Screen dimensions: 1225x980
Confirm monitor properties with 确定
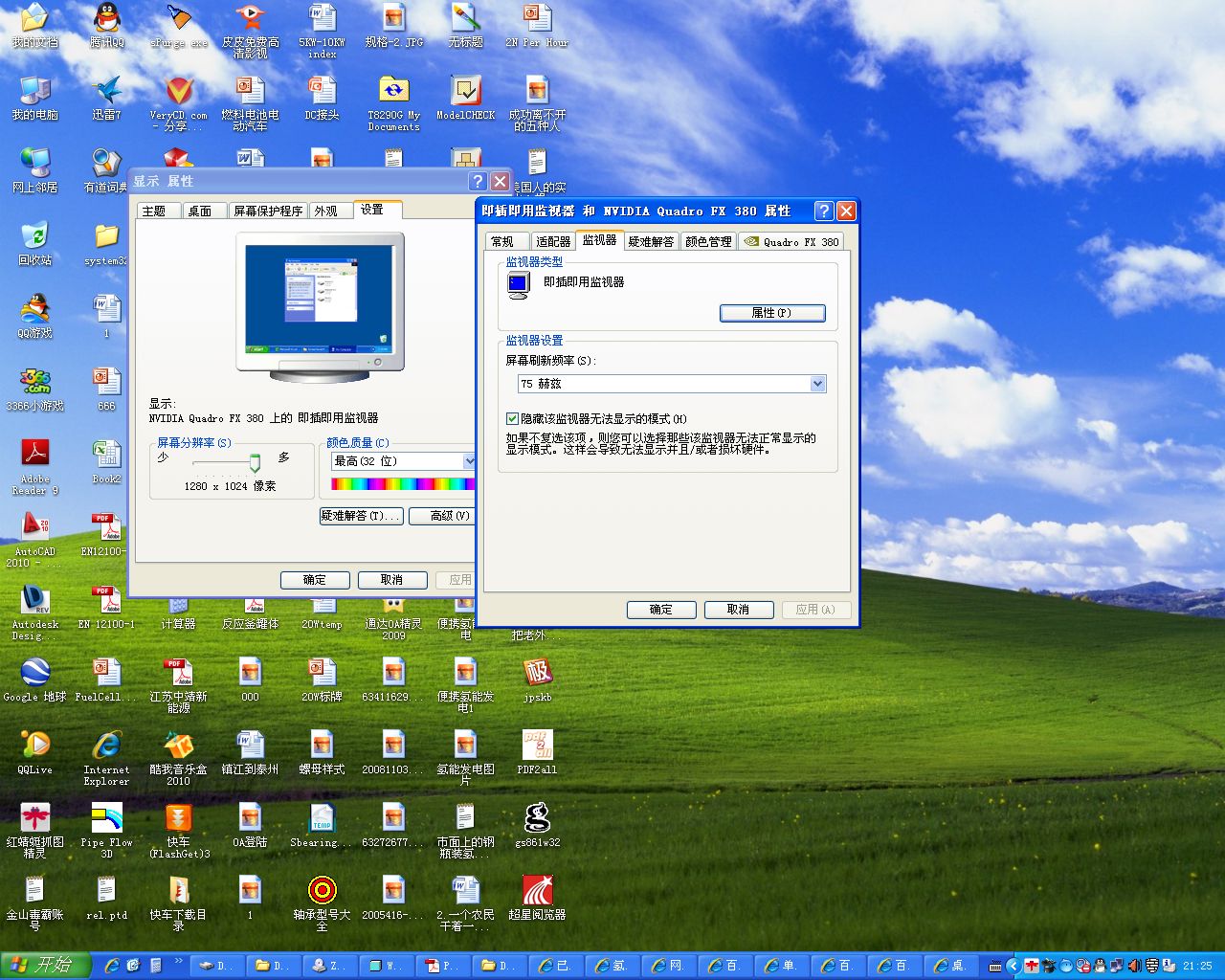[661, 610]
